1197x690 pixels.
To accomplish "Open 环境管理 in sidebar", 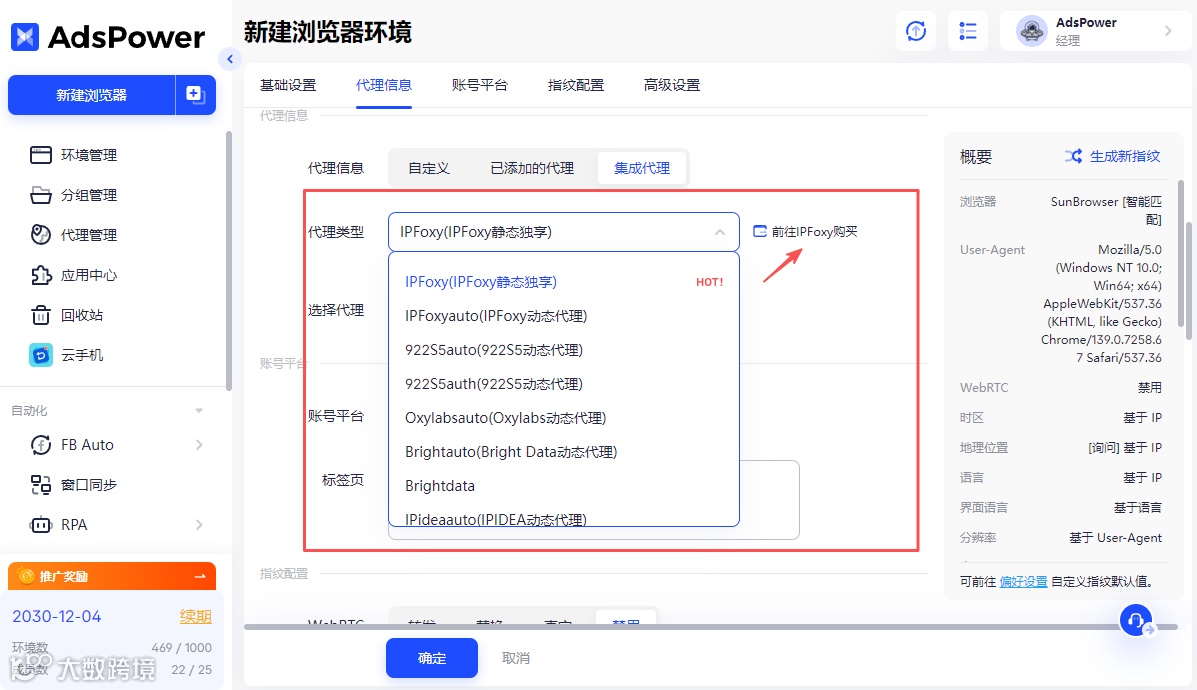I will pyautogui.click(x=89, y=155).
